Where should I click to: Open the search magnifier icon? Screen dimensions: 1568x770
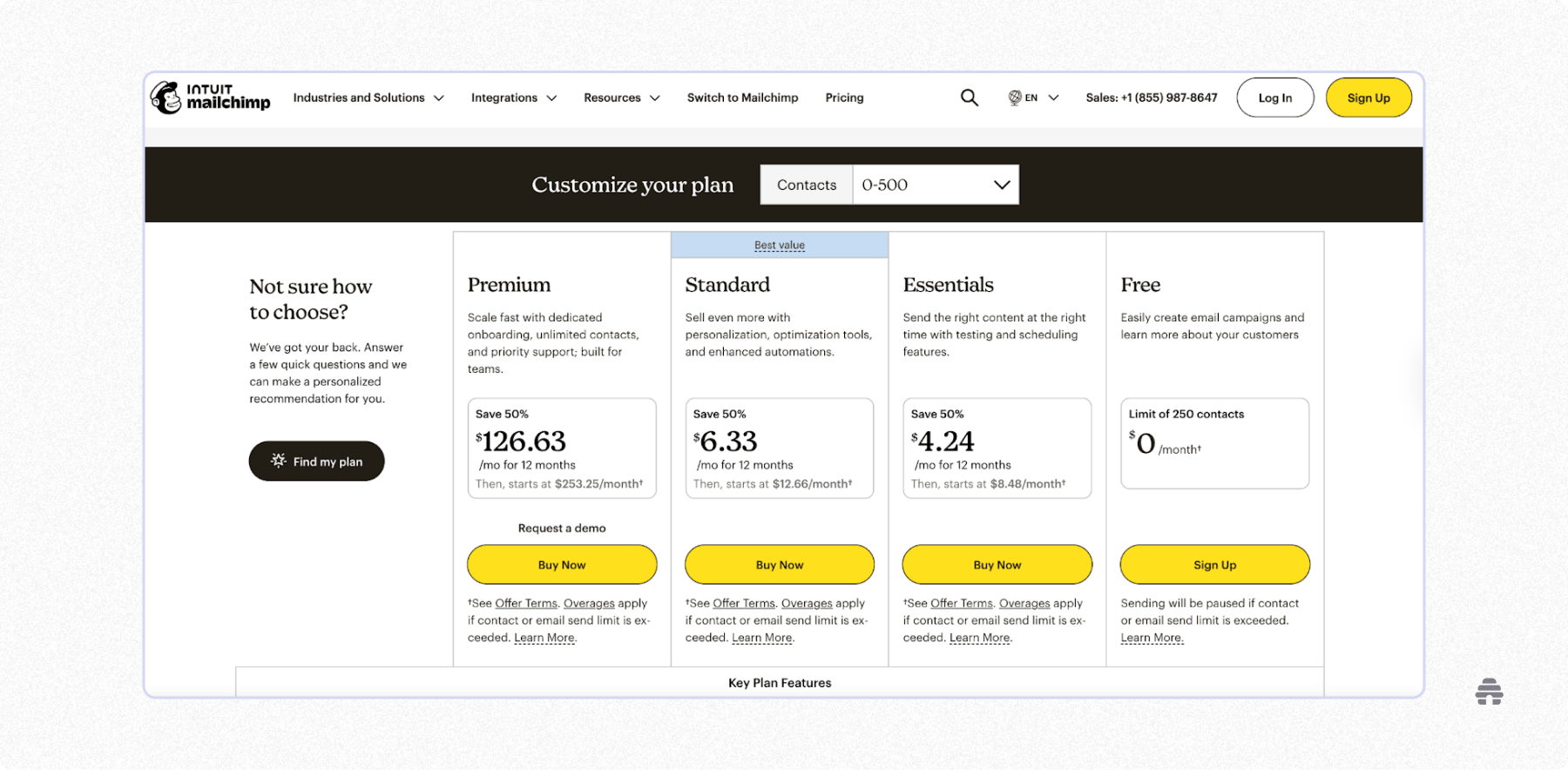969,98
